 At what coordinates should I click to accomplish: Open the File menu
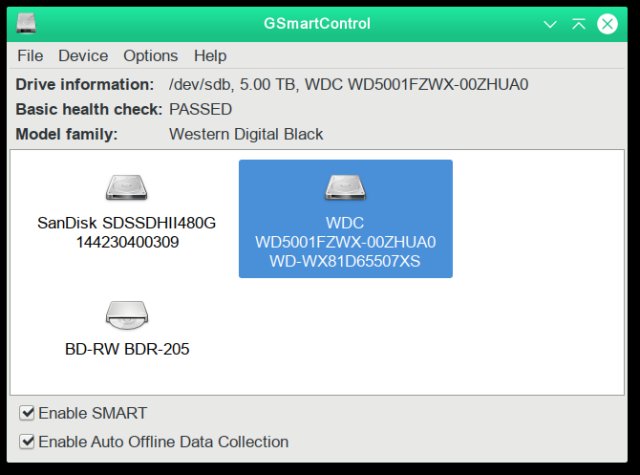pos(30,55)
